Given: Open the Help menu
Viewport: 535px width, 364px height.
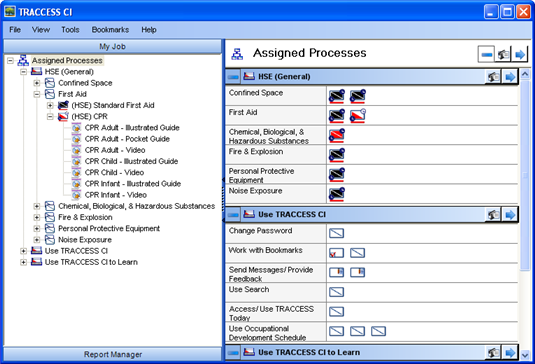Looking at the screenshot, I should pyautogui.click(x=149, y=30).
